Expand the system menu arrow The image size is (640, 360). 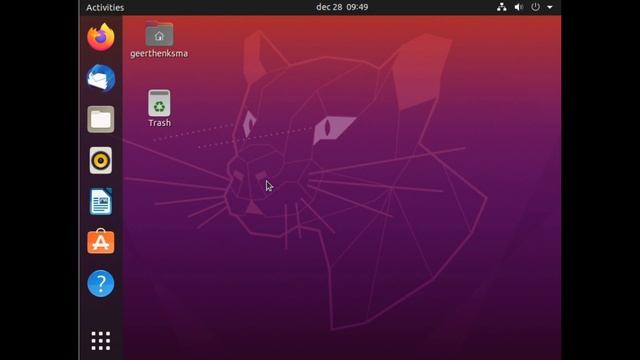point(550,7)
